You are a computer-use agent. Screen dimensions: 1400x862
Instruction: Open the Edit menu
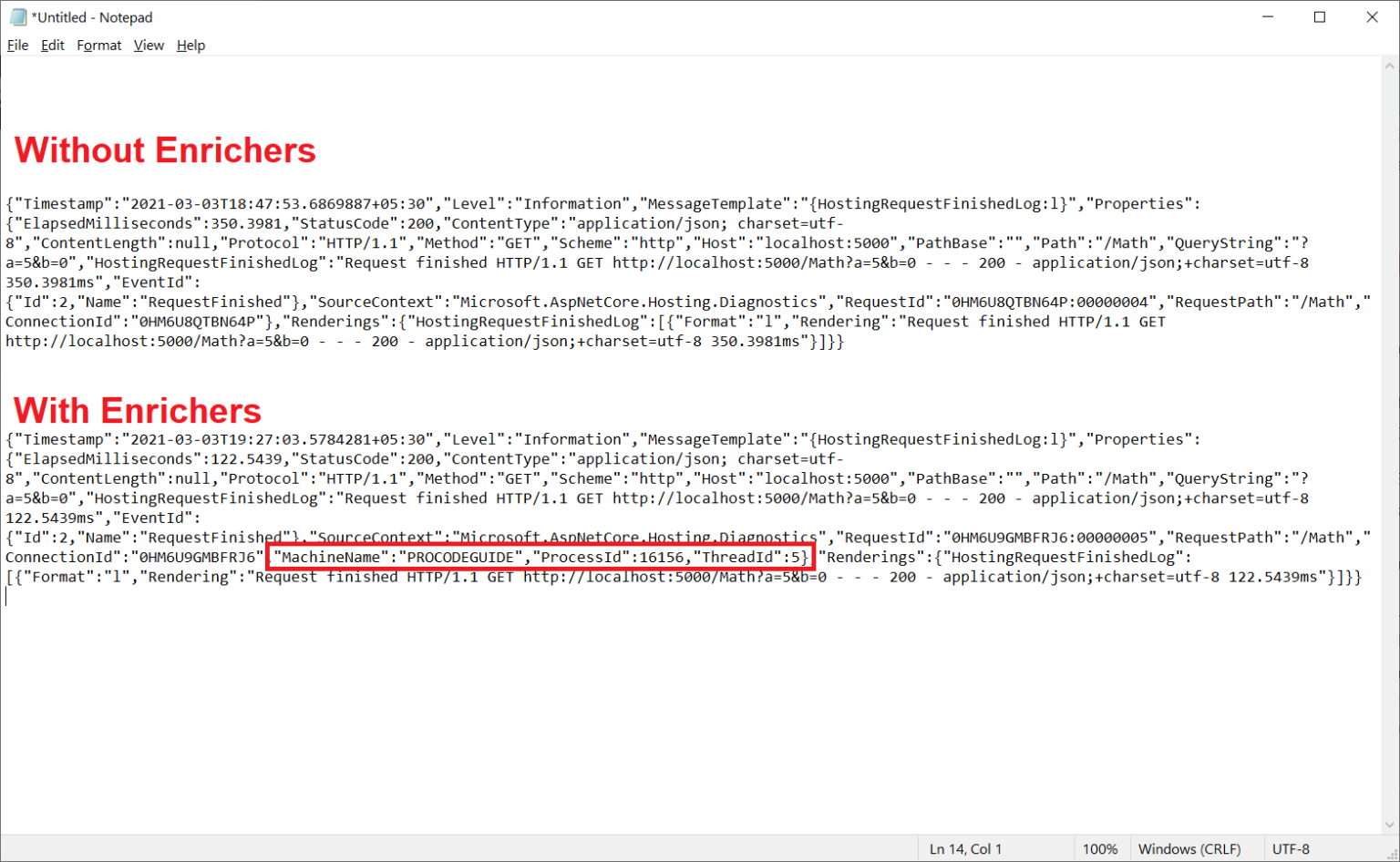[52, 46]
